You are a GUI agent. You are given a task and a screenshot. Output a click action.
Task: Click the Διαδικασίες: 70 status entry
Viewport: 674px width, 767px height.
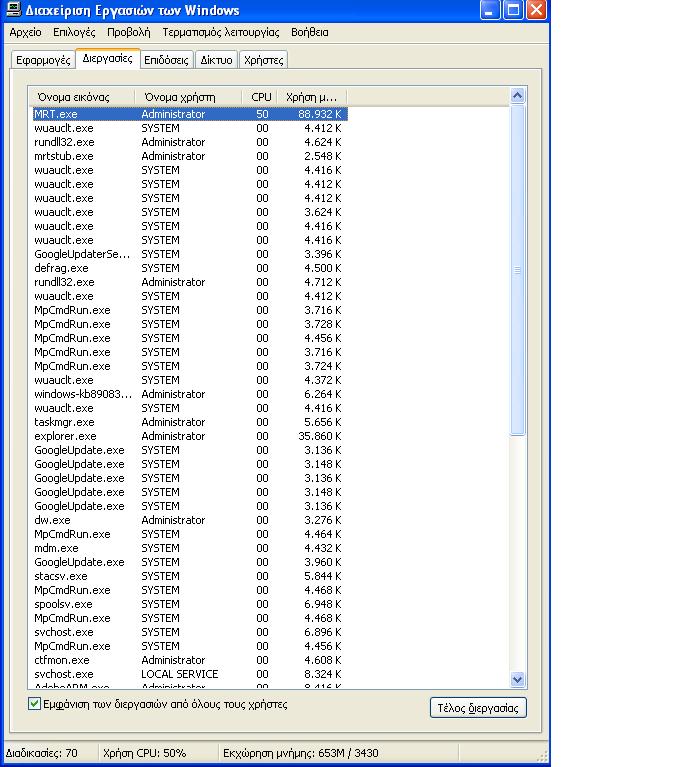tap(42, 753)
